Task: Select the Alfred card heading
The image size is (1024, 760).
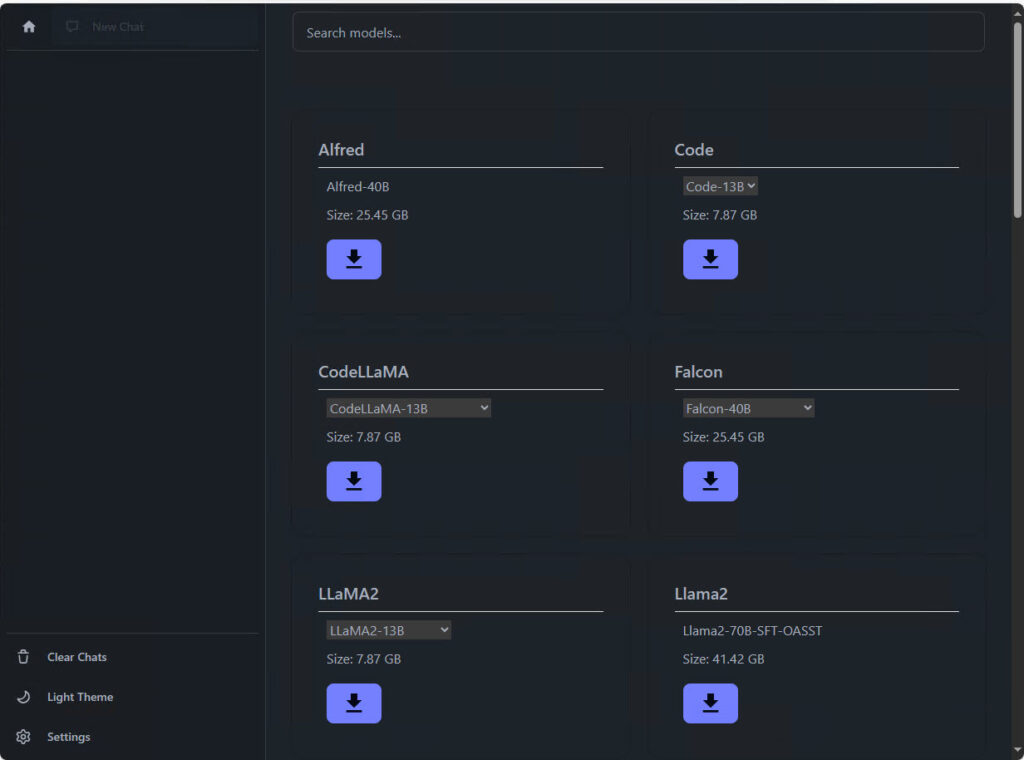Action: pyautogui.click(x=341, y=150)
